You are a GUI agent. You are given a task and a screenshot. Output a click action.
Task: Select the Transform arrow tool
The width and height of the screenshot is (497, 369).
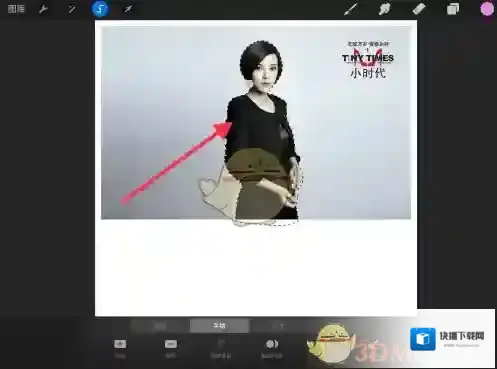pos(128,9)
